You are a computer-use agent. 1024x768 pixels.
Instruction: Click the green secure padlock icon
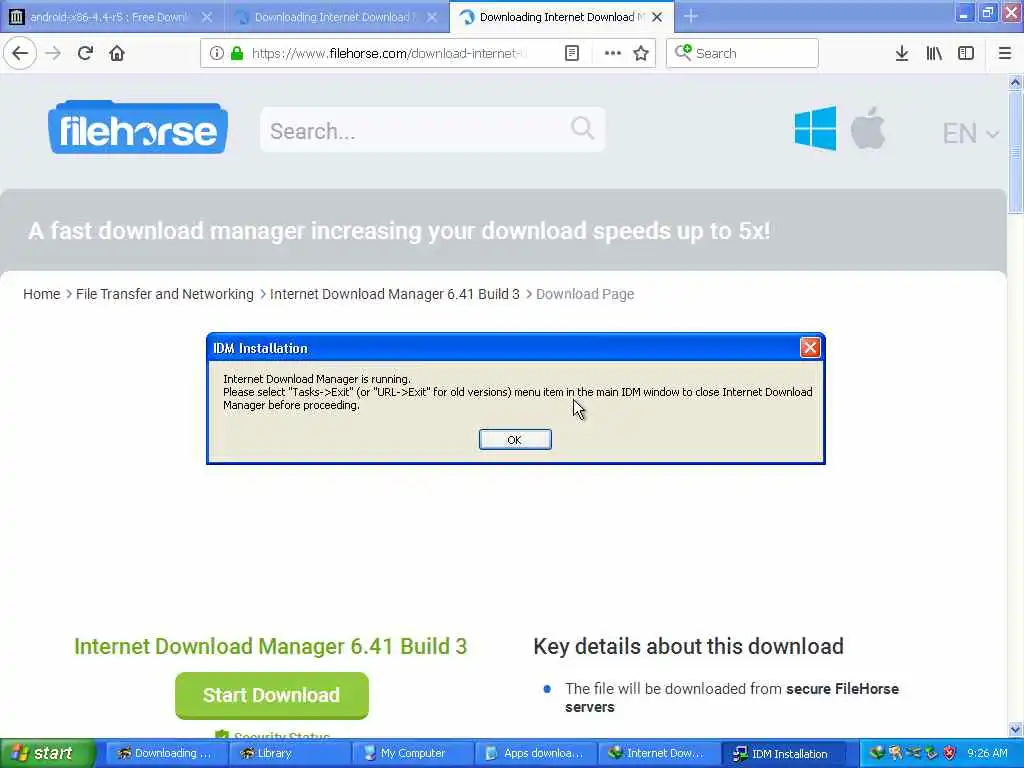[237, 53]
